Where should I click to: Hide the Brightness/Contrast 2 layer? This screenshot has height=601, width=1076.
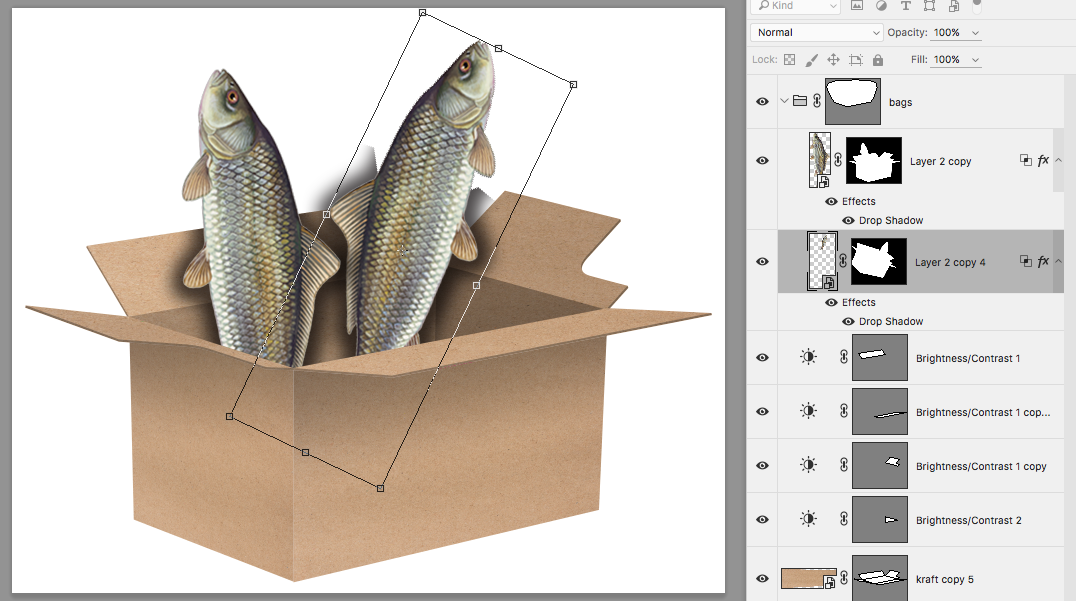pyautogui.click(x=762, y=519)
